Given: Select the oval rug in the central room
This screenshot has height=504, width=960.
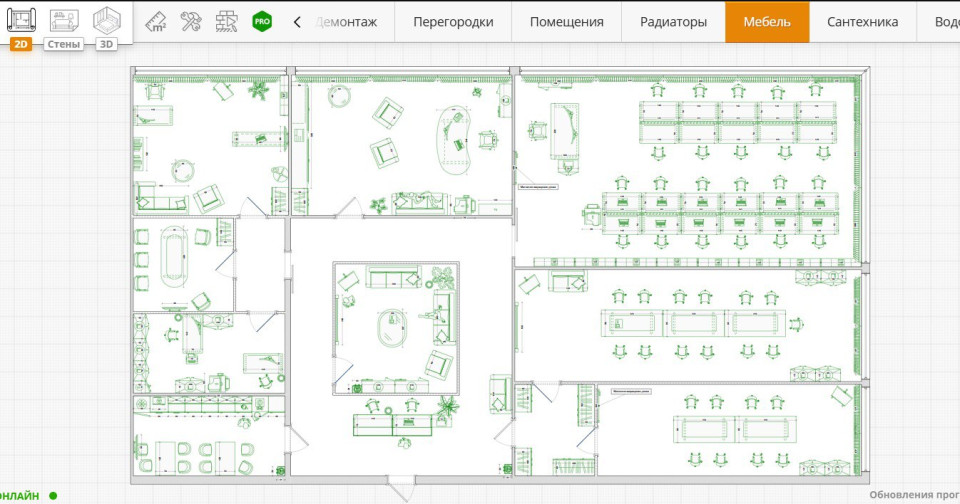Looking at the screenshot, I should pyautogui.click(x=392, y=328).
